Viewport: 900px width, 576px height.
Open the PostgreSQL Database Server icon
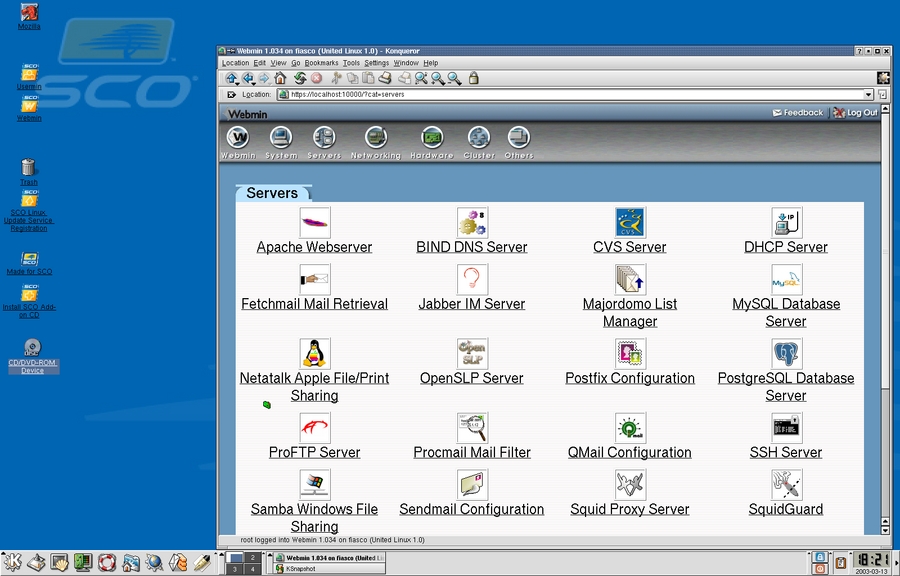point(786,353)
